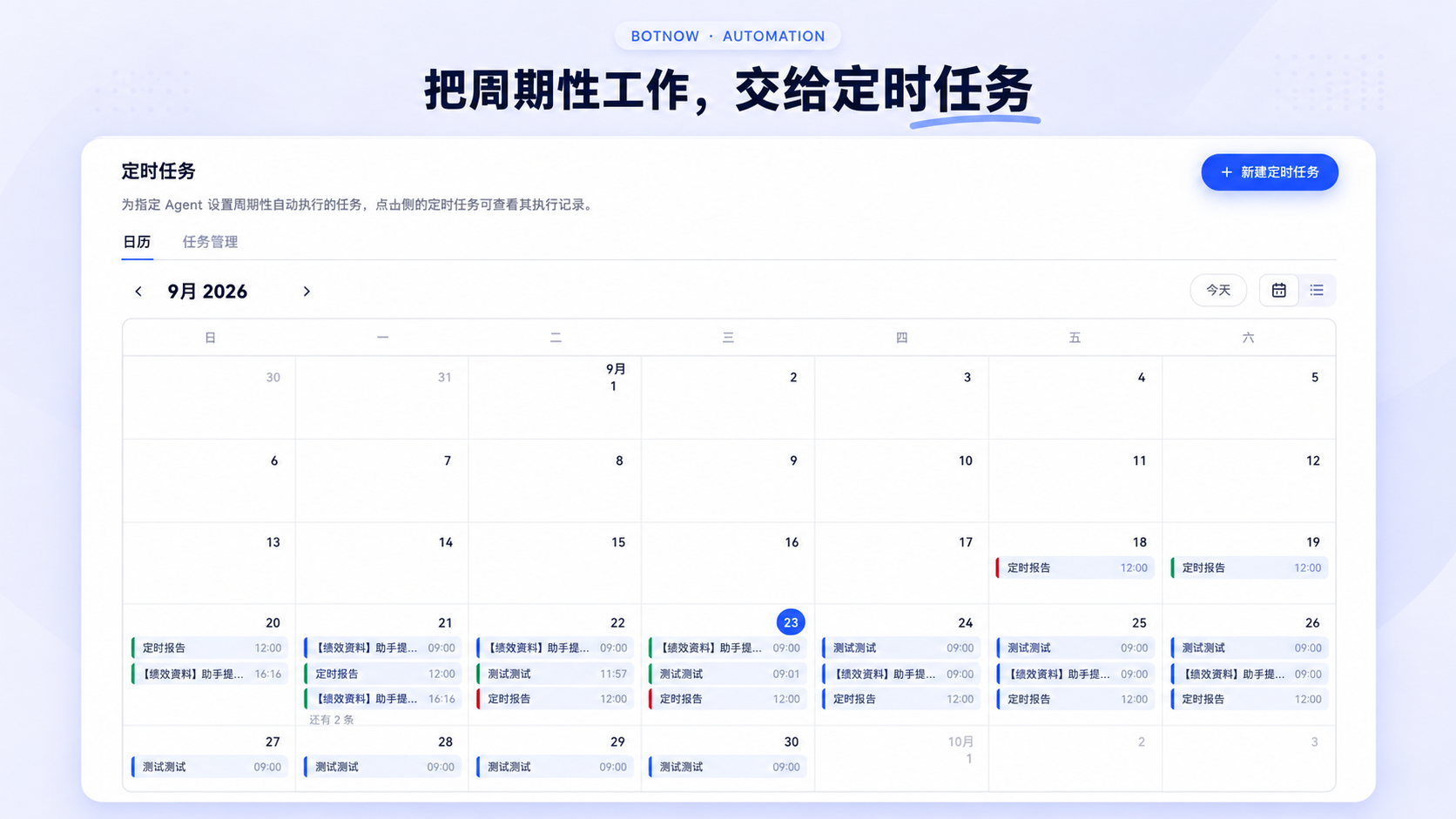Select highlighted date 23
Screen dimensions: 1456x819
pos(791,622)
